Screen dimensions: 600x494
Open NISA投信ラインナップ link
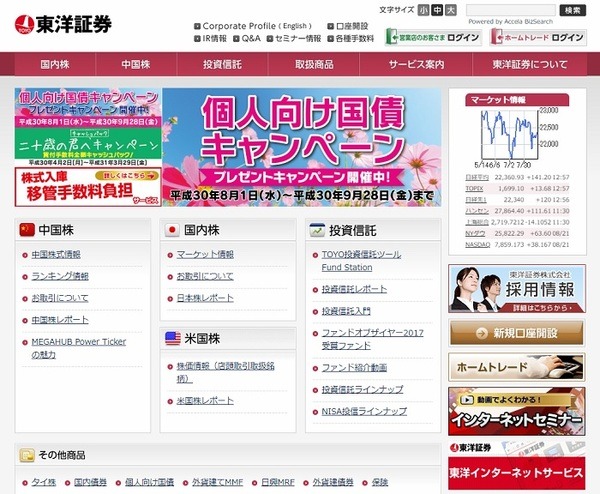[364, 411]
